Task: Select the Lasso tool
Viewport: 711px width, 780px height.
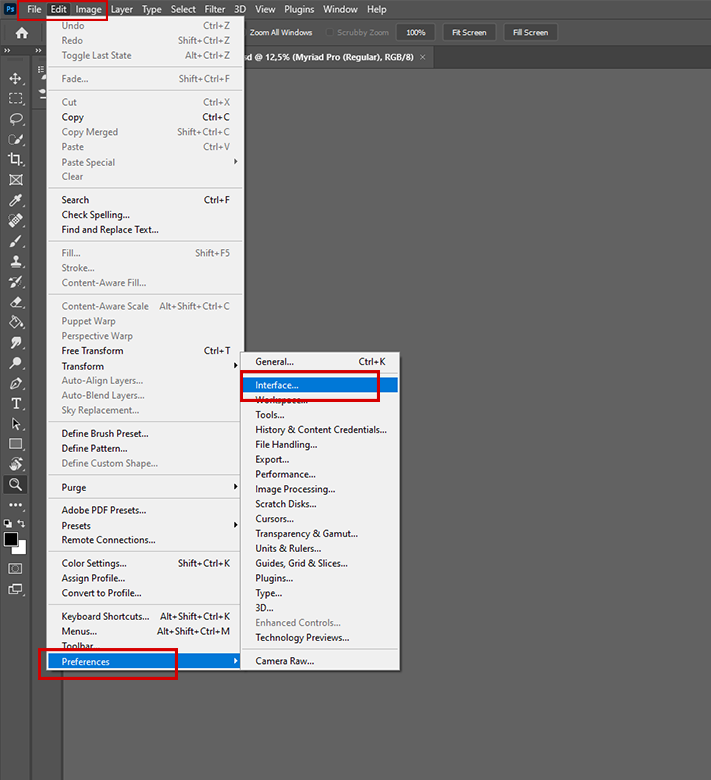Action: 15,119
